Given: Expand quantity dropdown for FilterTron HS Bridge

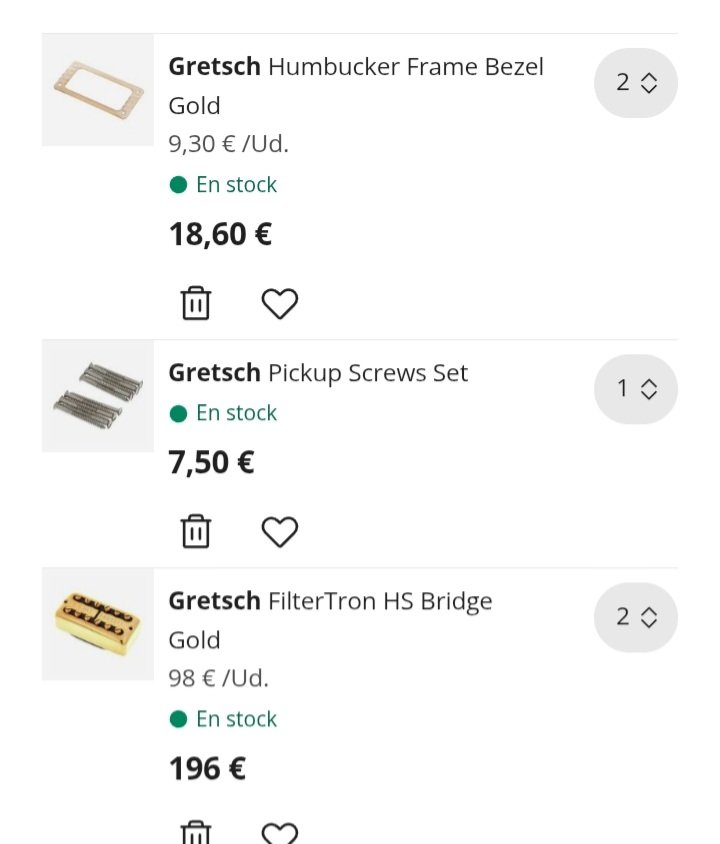Looking at the screenshot, I should coord(635,617).
